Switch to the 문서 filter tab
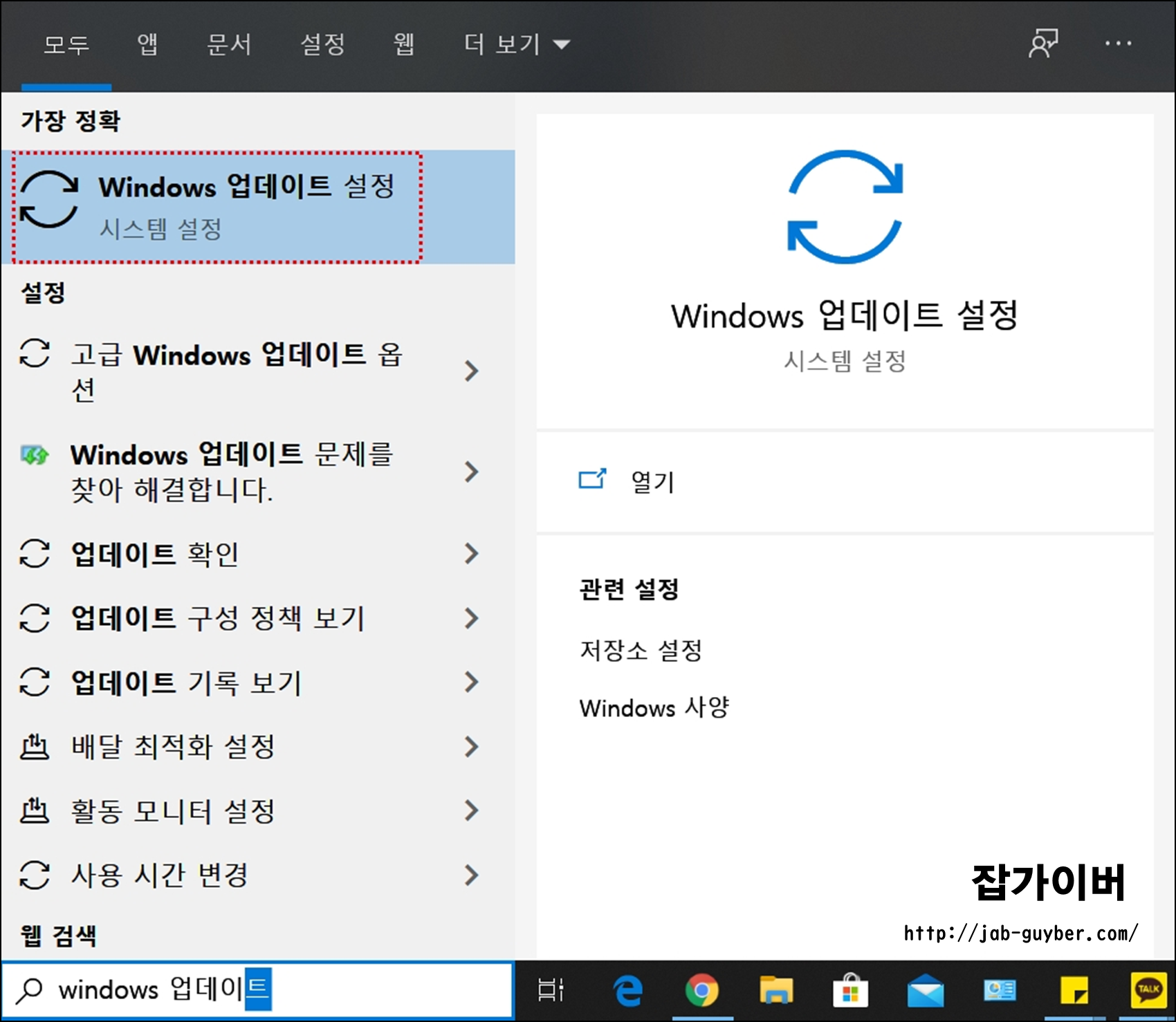Viewport: 1176px width, 1022px height. tap(229, 44)
